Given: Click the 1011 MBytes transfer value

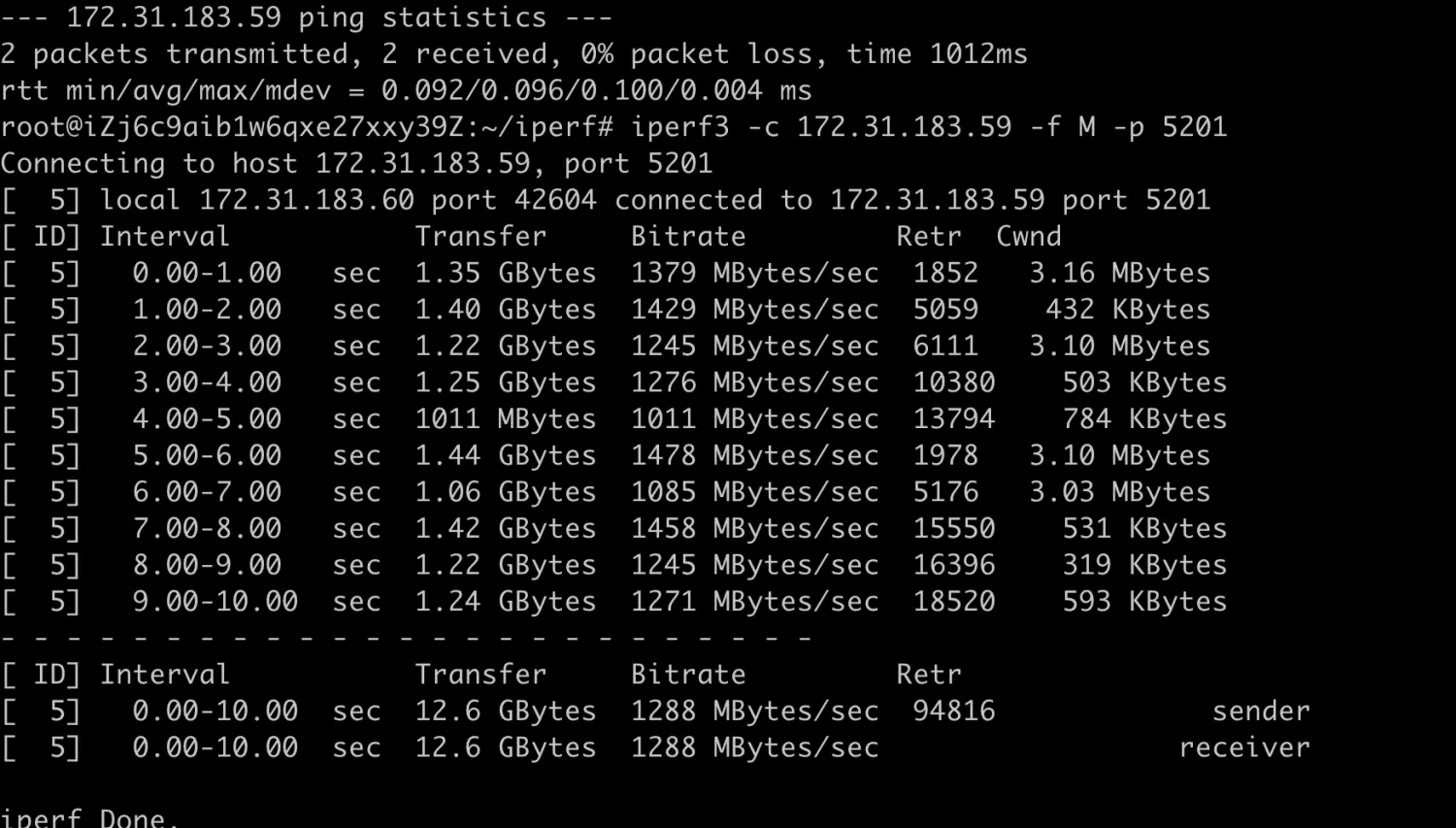Looking at the screenshot, I should point(505,419).
